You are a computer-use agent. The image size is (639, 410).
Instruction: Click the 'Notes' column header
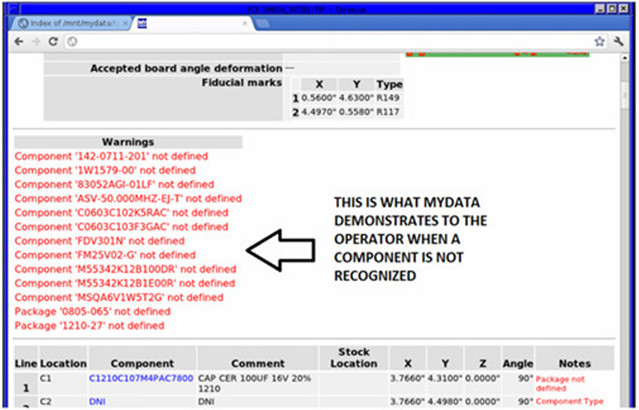pos(575,363)
